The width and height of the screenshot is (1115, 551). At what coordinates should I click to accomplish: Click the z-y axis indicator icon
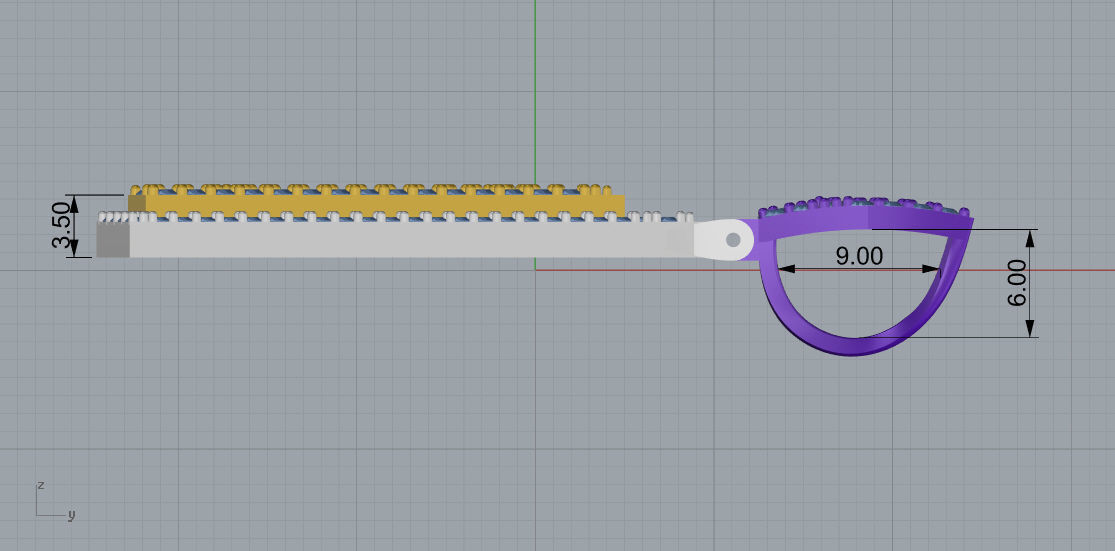pos(55,501)
